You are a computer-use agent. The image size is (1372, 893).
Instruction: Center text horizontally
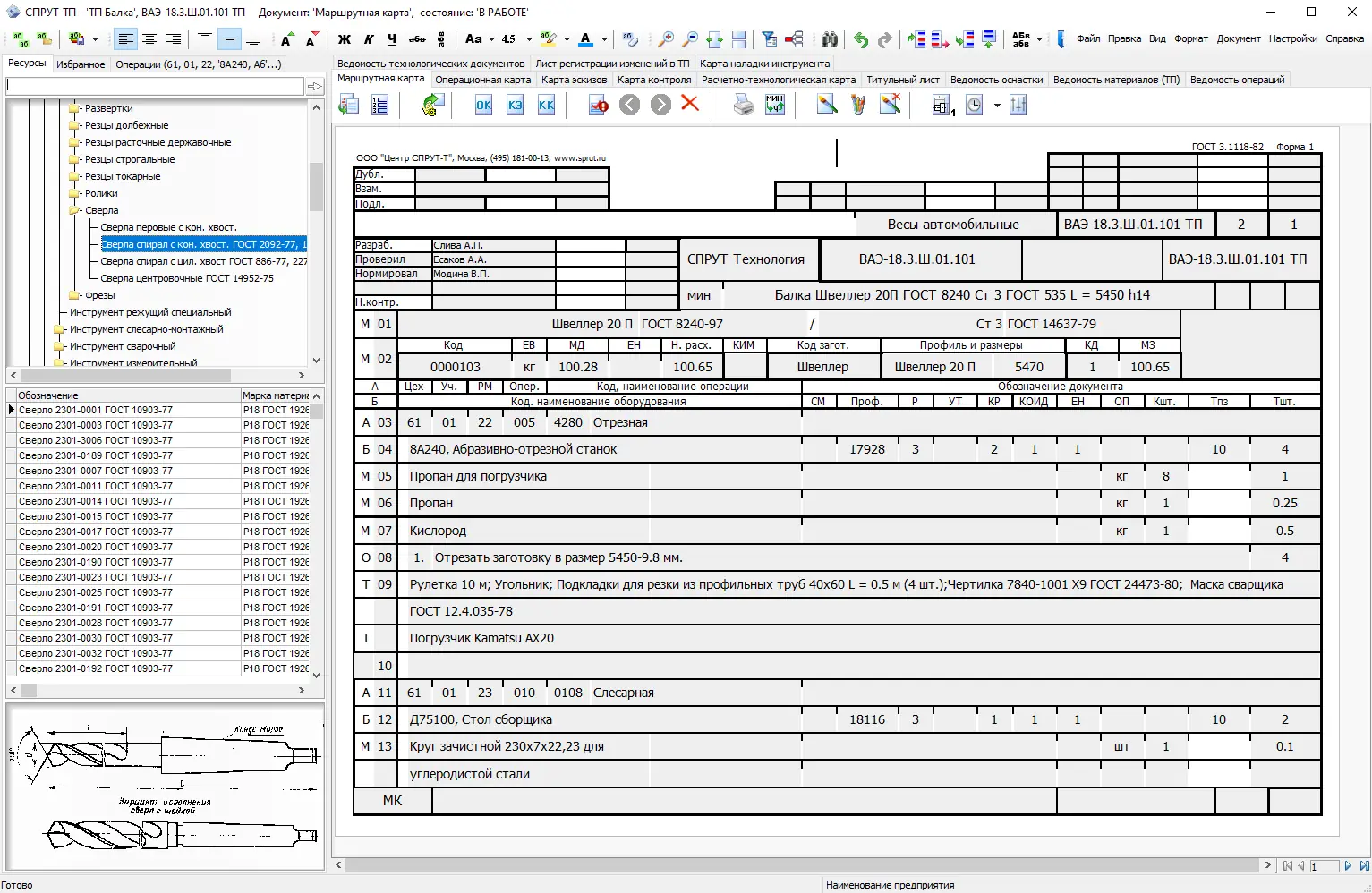click(149, 39)
